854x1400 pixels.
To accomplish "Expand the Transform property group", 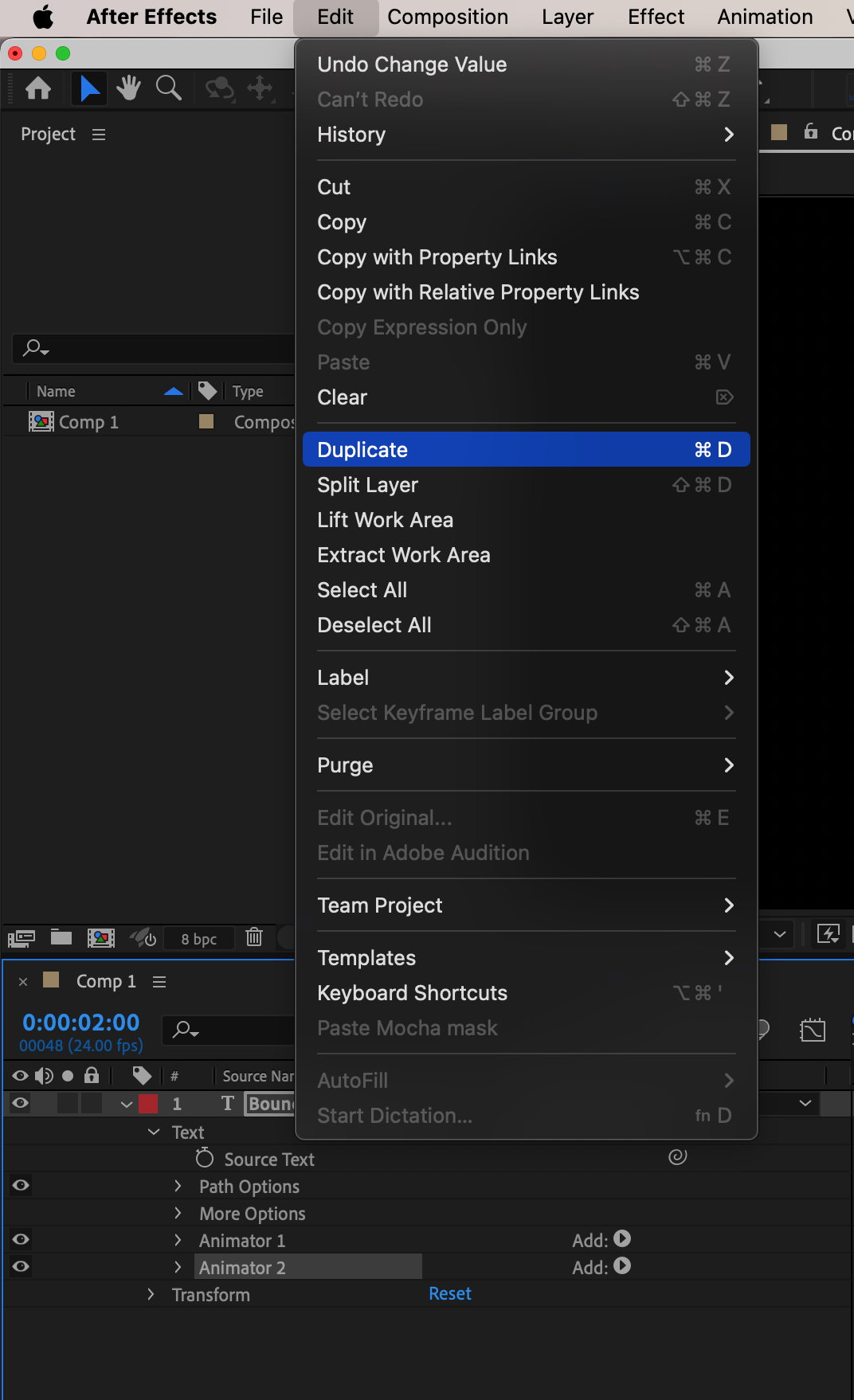I will coord(151,1294).
